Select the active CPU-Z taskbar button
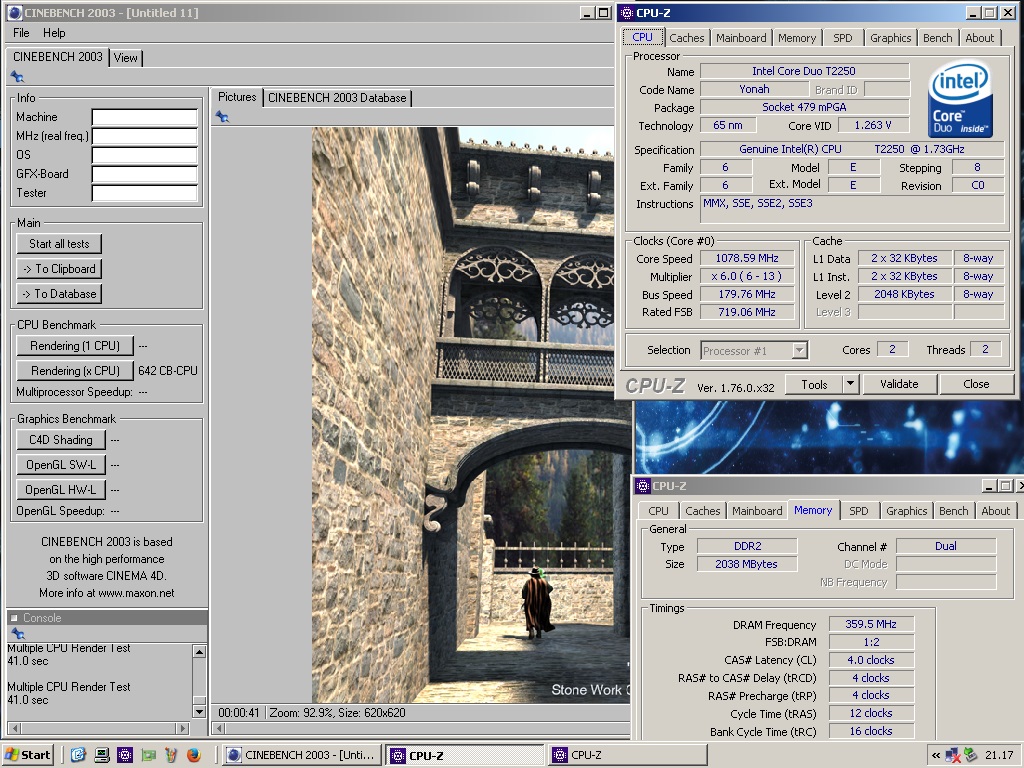The width and height of the screenshot is (1024, 768). (x=465, y=755)
